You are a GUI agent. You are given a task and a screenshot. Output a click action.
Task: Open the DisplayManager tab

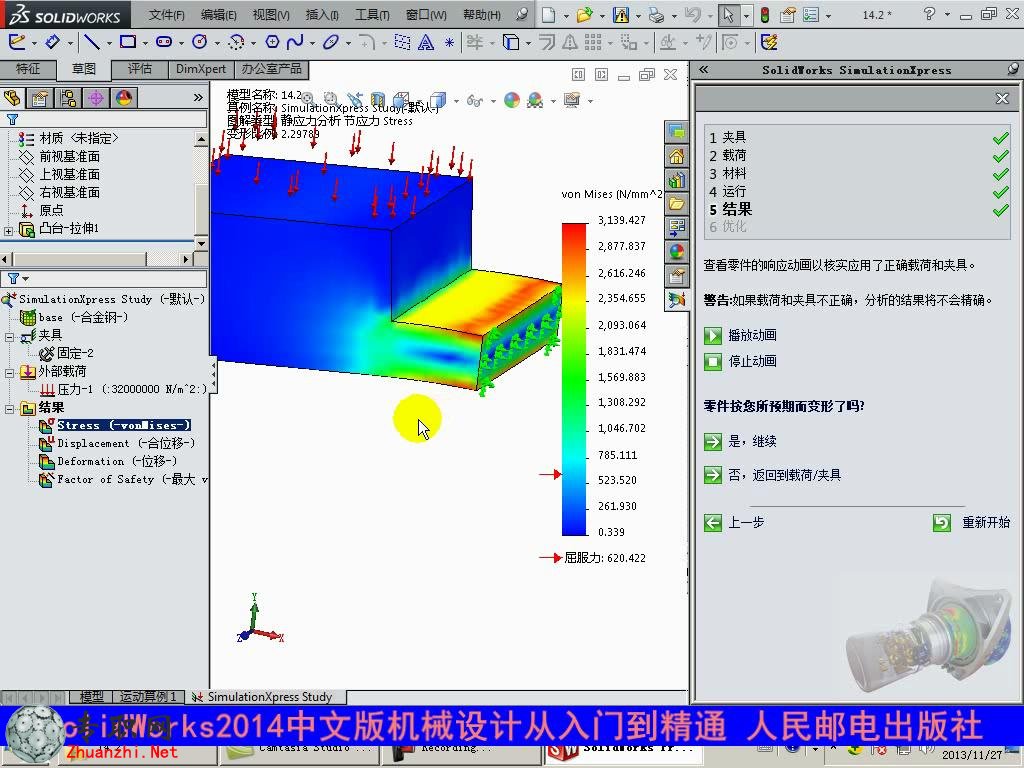click(x=124, y=98)
